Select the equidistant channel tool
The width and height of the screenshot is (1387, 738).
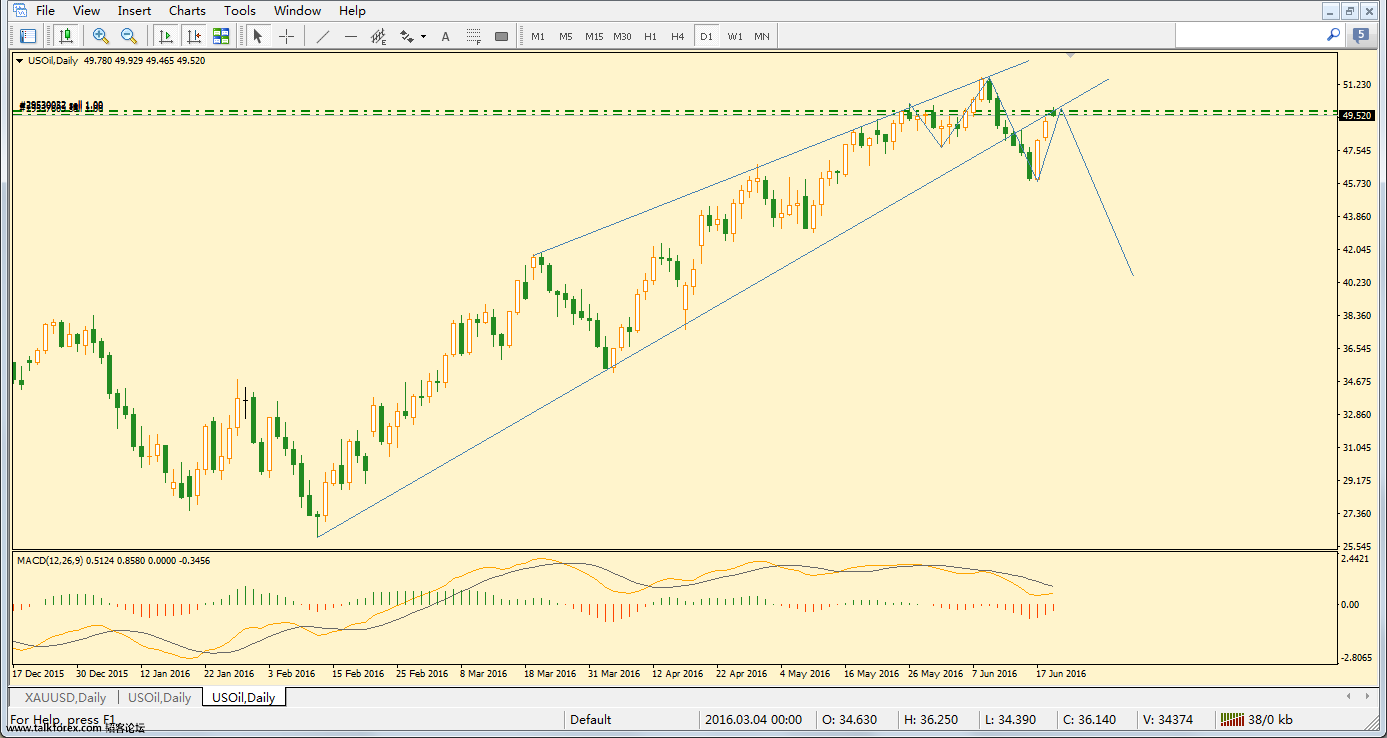379,36
